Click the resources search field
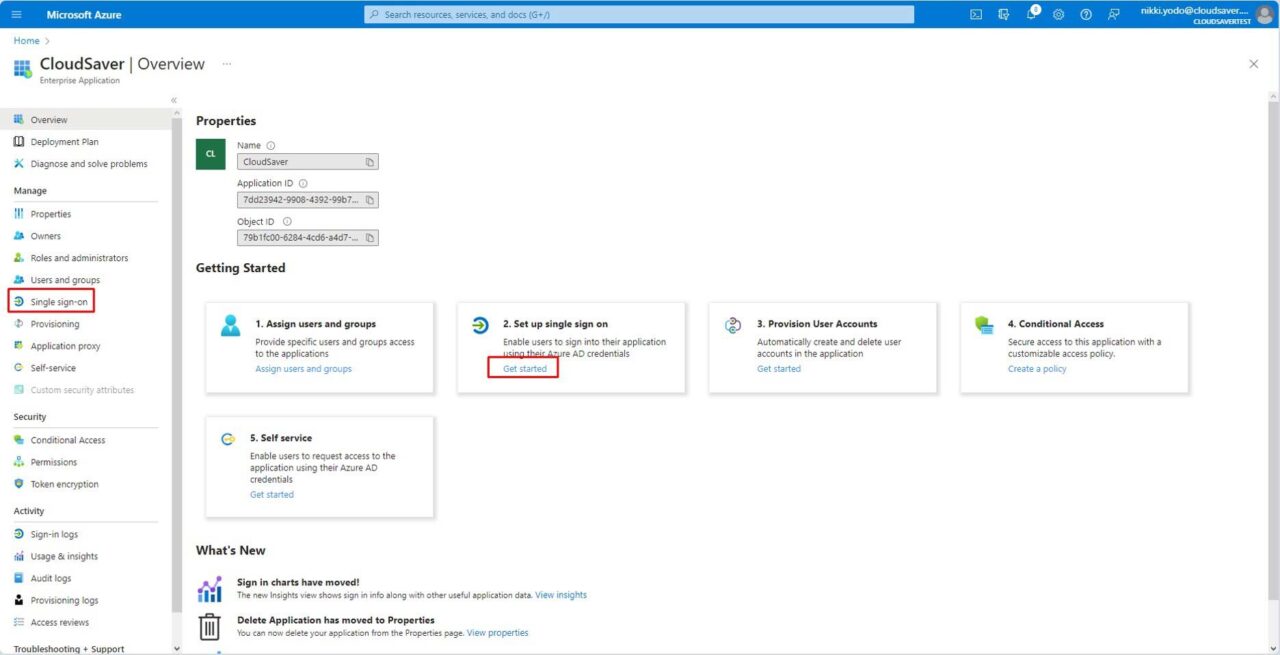 click(640, 14)
